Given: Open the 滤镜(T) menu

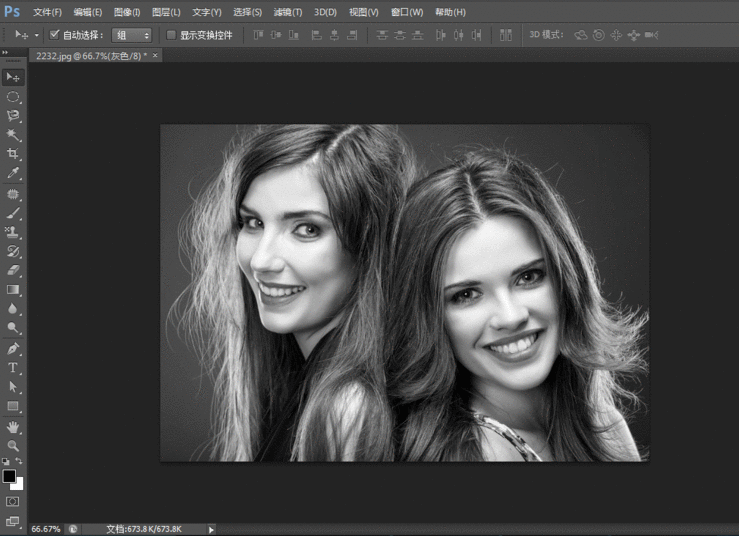Looking at the screenshot, I should click(288, 12).
